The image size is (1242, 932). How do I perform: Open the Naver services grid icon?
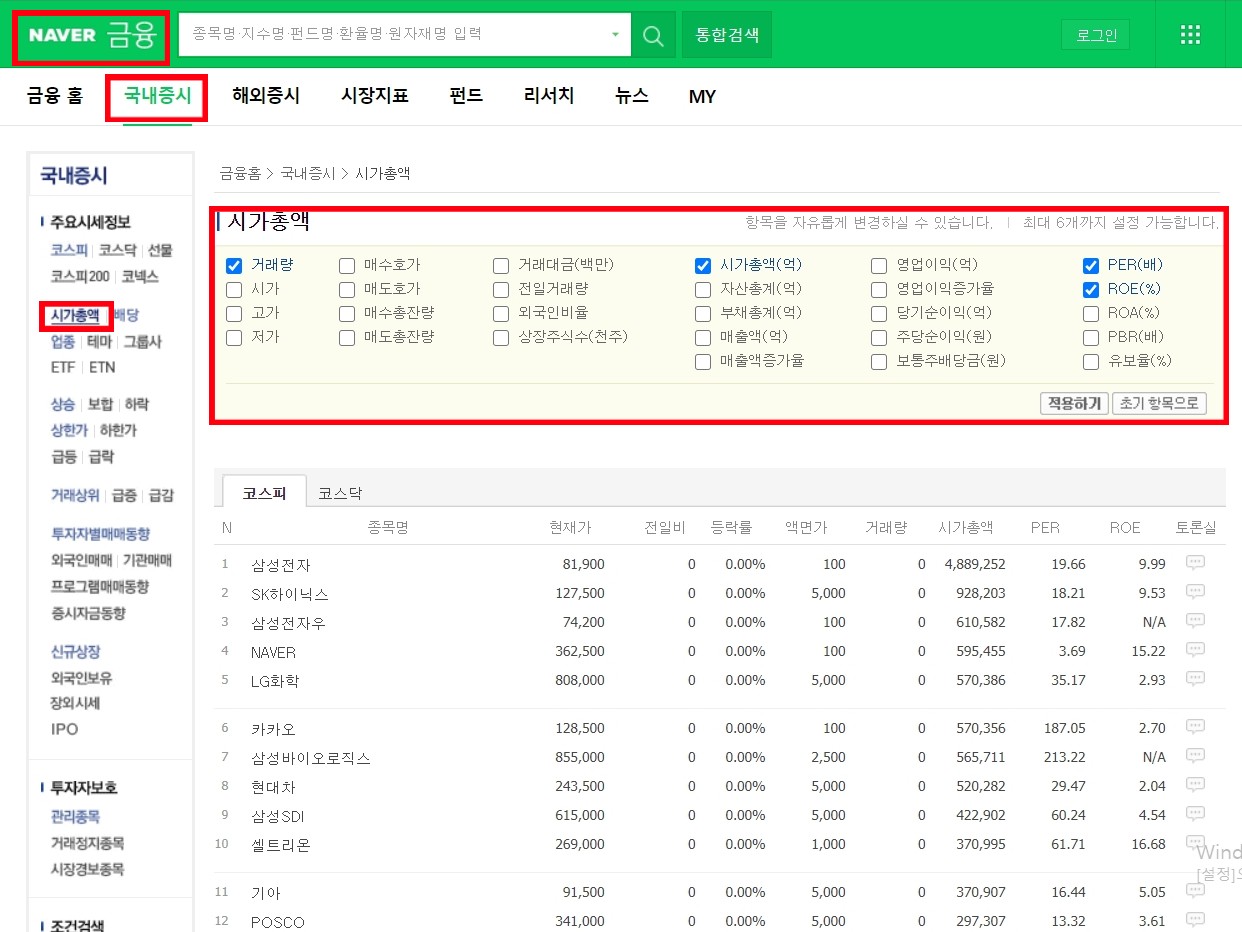coord(1190,33)
